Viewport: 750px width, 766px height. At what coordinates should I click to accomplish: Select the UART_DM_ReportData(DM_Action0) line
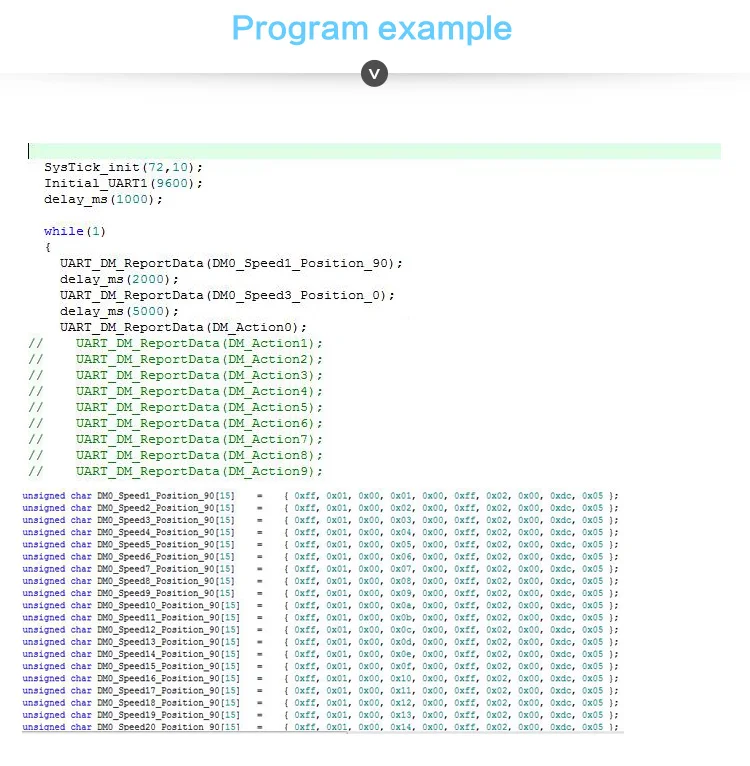(183, 327)
